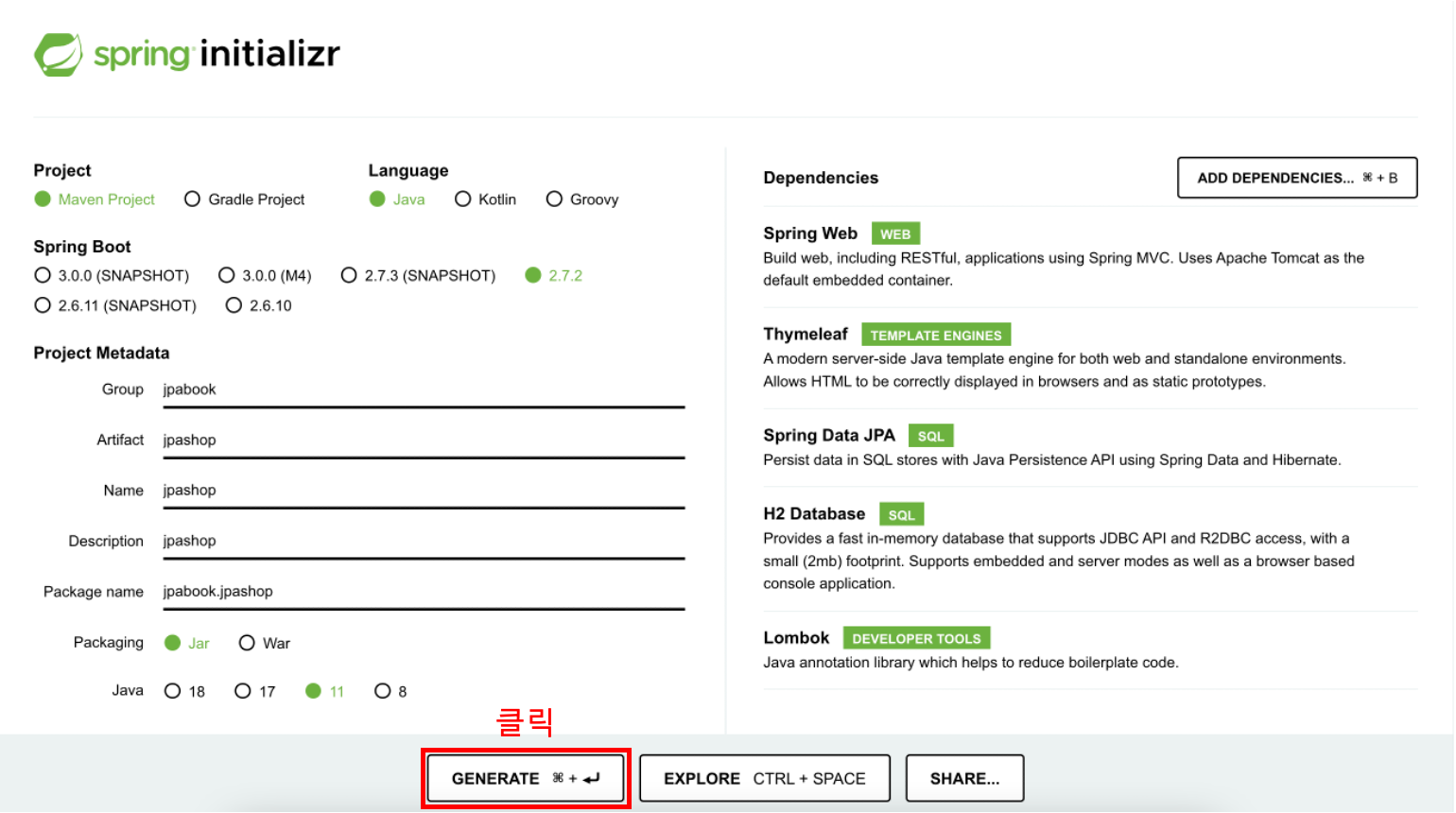Select Gradle Project radio button
Screen dimensions: 1456x813
tap(192, 199)
